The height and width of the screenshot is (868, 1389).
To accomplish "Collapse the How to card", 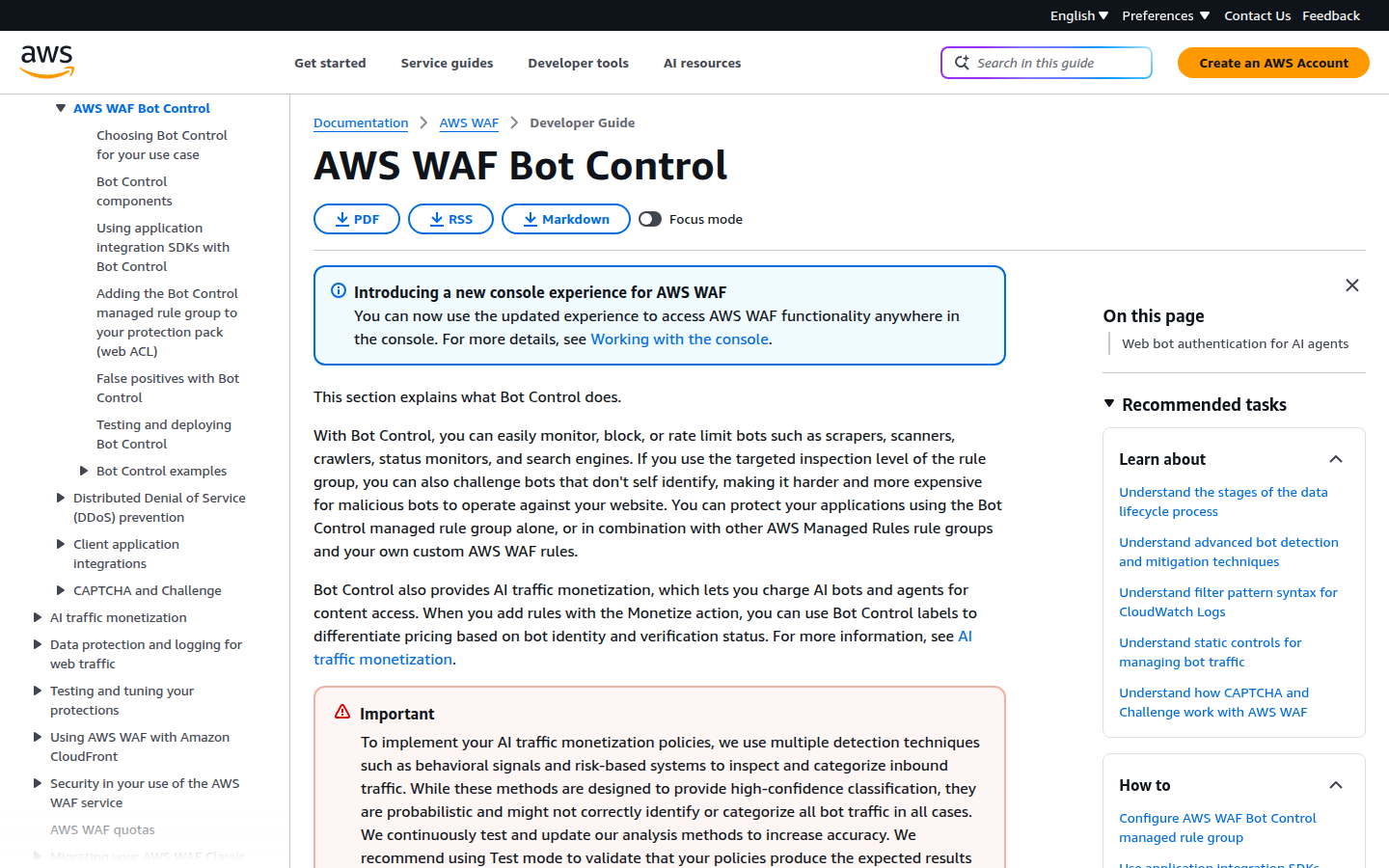I will pos(1336,785).
